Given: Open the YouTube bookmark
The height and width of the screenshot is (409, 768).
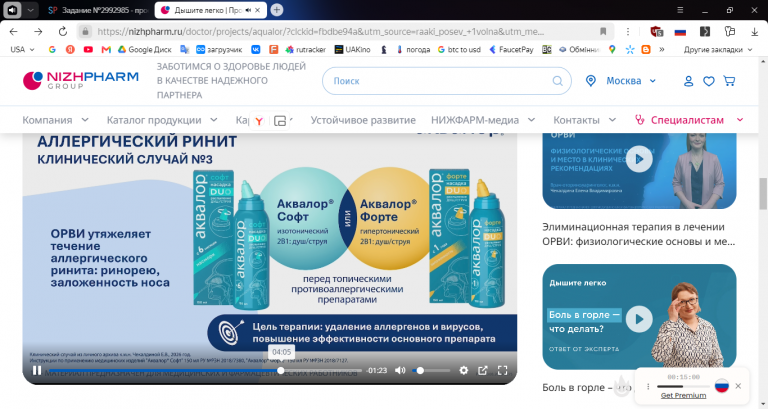Looking at the screenshot, I should point(88,49).
